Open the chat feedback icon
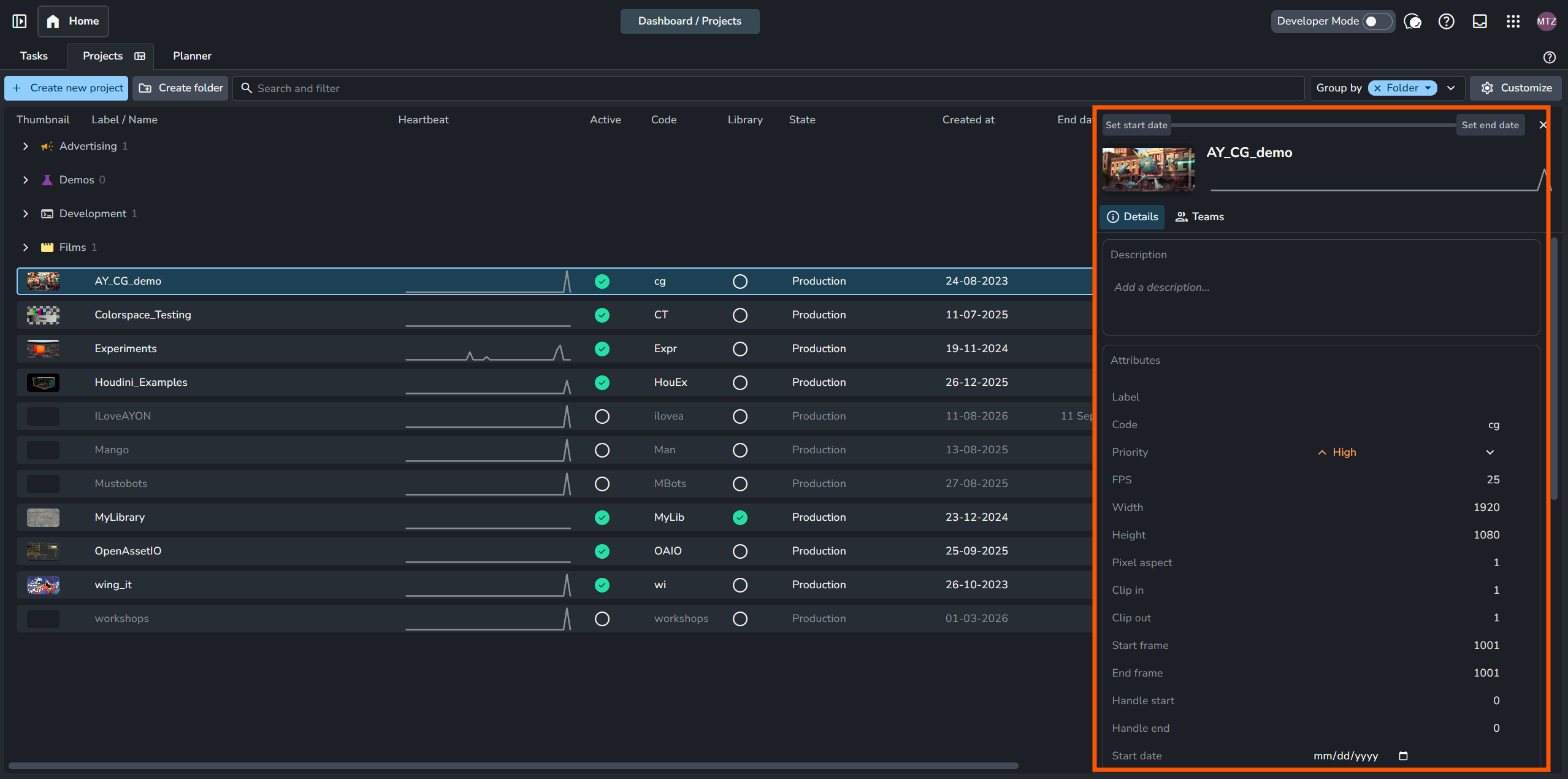 tap(1413, 21)
